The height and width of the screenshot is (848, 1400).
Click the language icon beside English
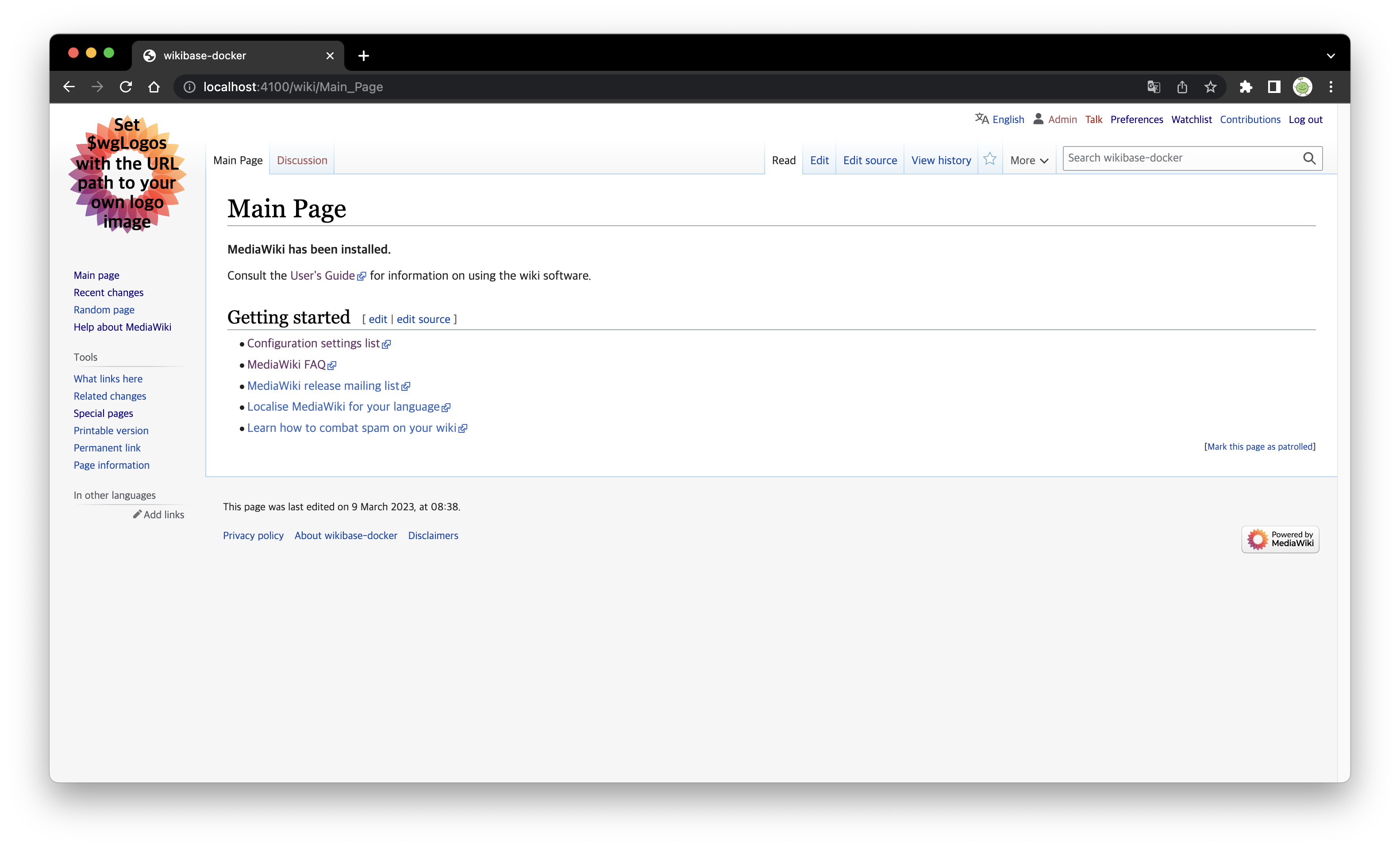(x=981, y=119)
